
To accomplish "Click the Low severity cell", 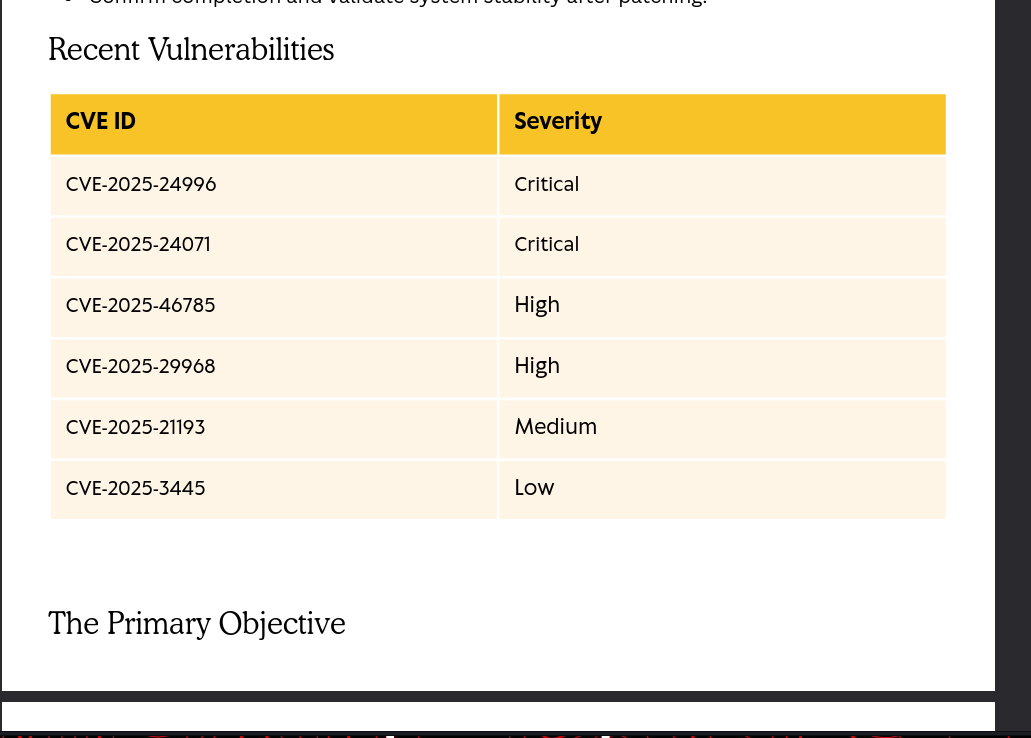I will 534,488.
